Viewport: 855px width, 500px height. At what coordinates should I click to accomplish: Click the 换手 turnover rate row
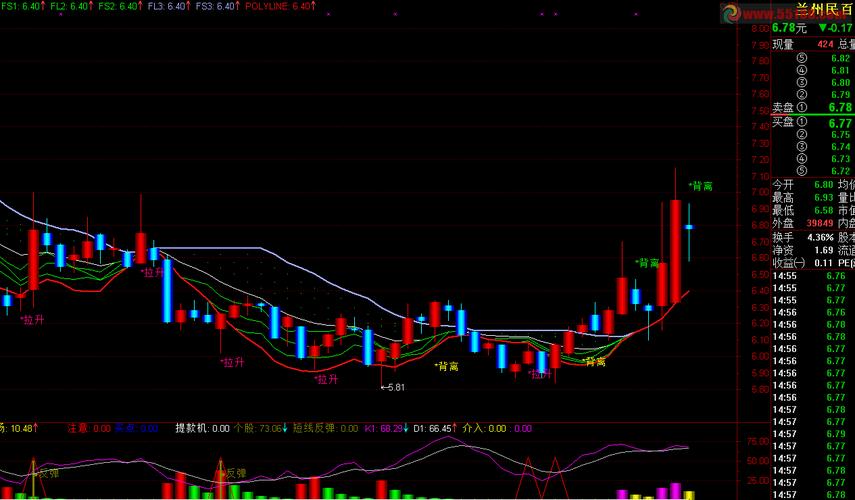pos(802,237)
